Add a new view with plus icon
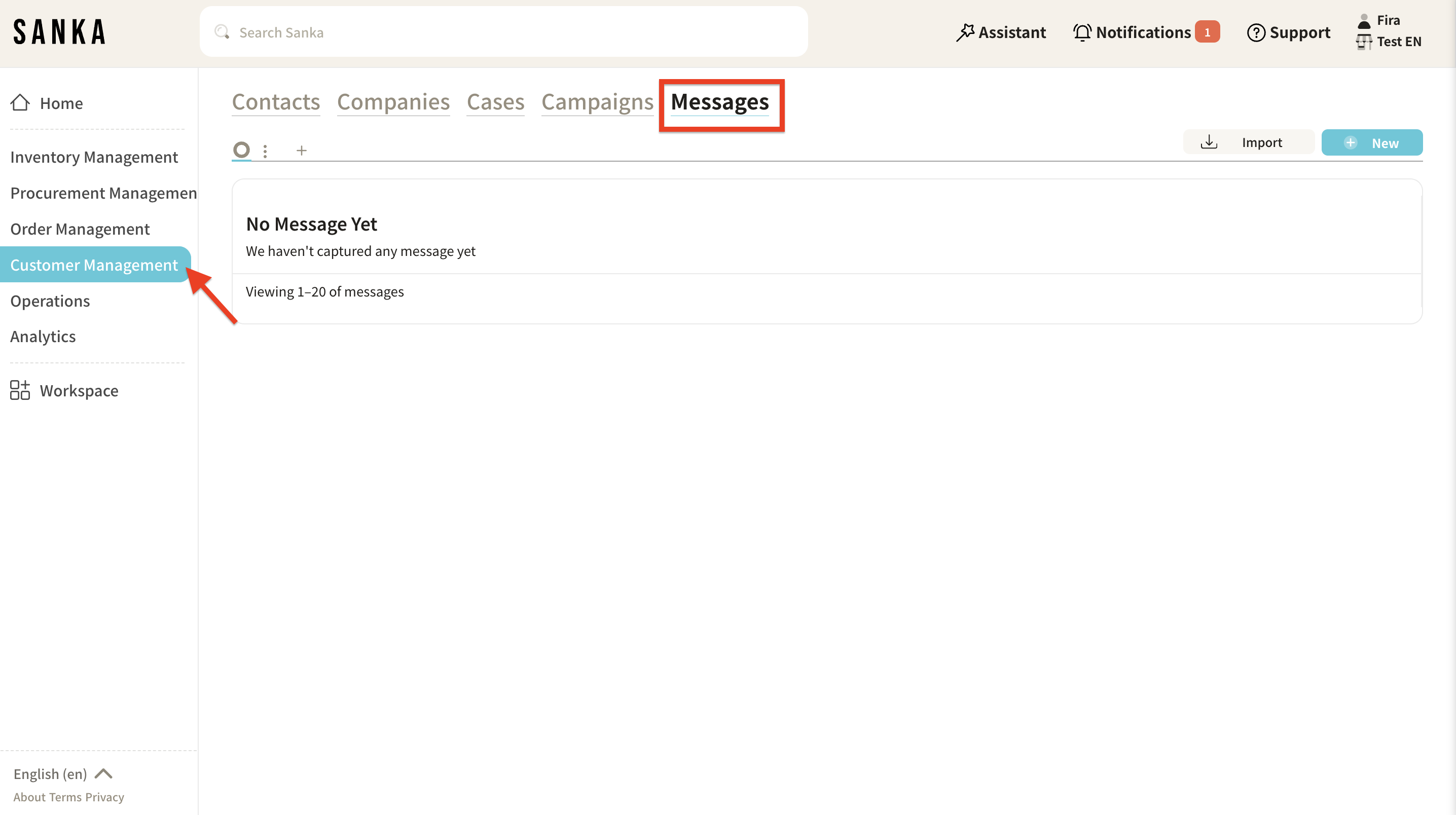Image resolution: width=1456 pixels, height=815 pixels. point(301,151)
